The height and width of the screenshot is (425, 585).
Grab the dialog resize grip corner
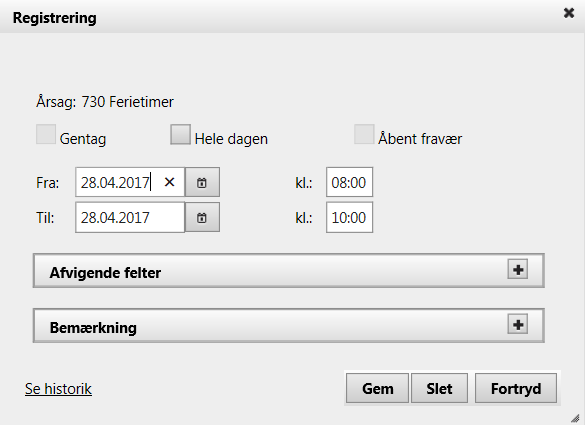pyautogui.click(x=576, y=418)
